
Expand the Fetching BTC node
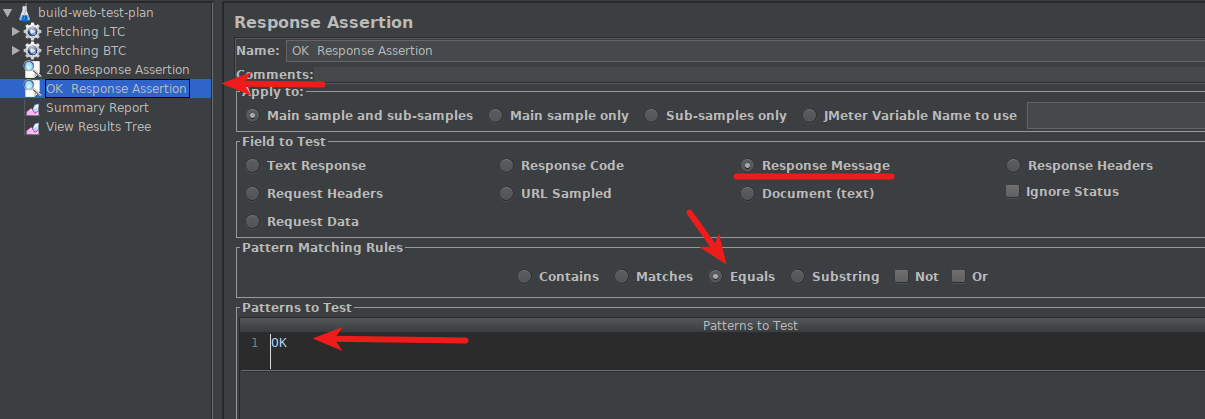[16, 50]
